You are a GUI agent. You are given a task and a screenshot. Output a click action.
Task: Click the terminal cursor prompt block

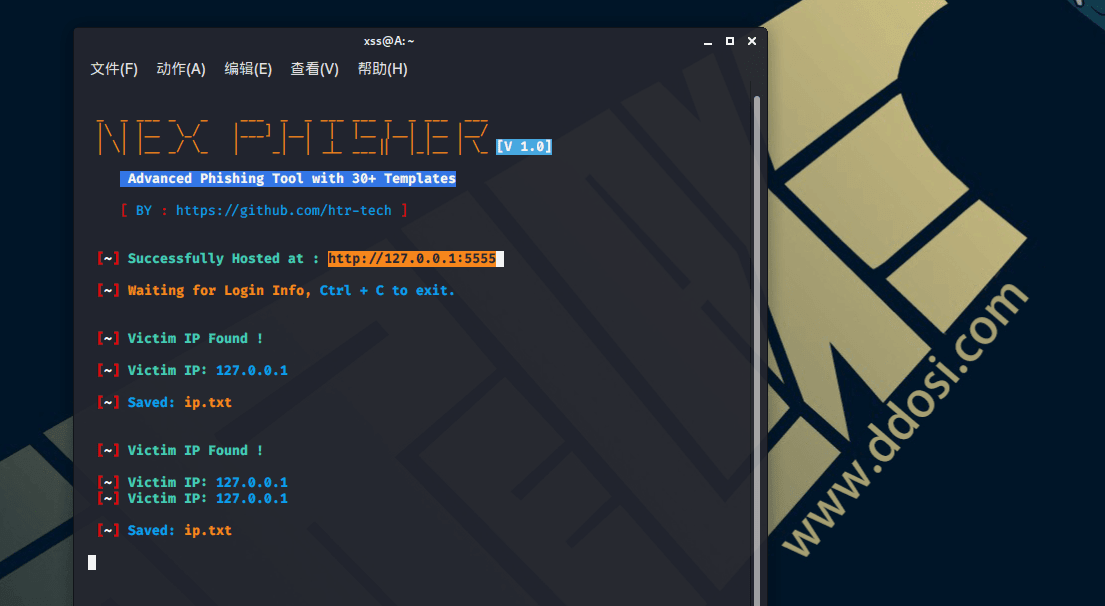[92, 562]
